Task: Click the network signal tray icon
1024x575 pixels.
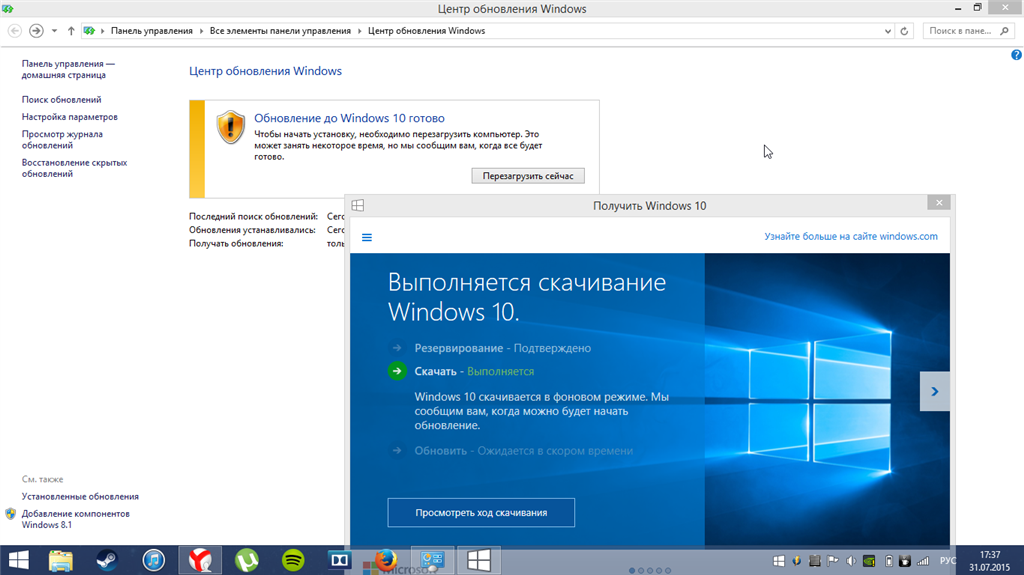Action: (x=923, y=561)
